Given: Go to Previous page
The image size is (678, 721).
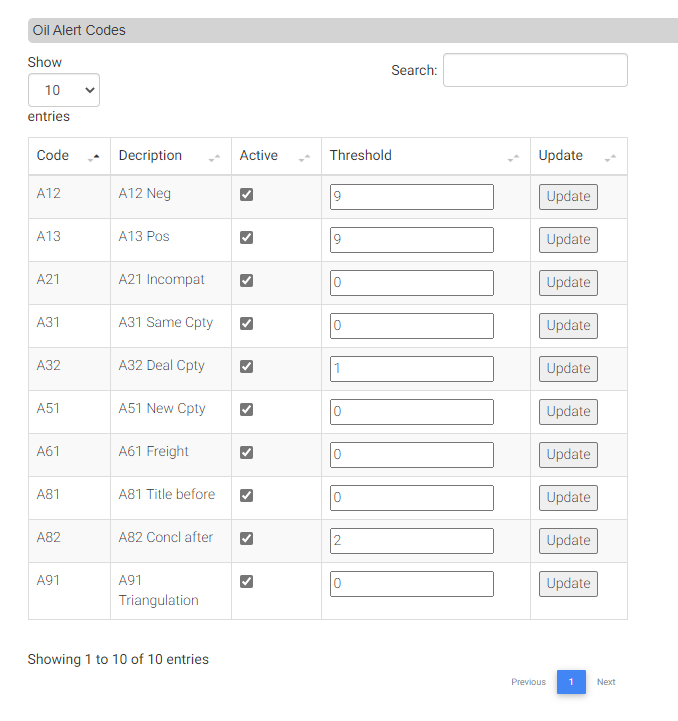Looking at the screenshot, I should pos(528,682).
